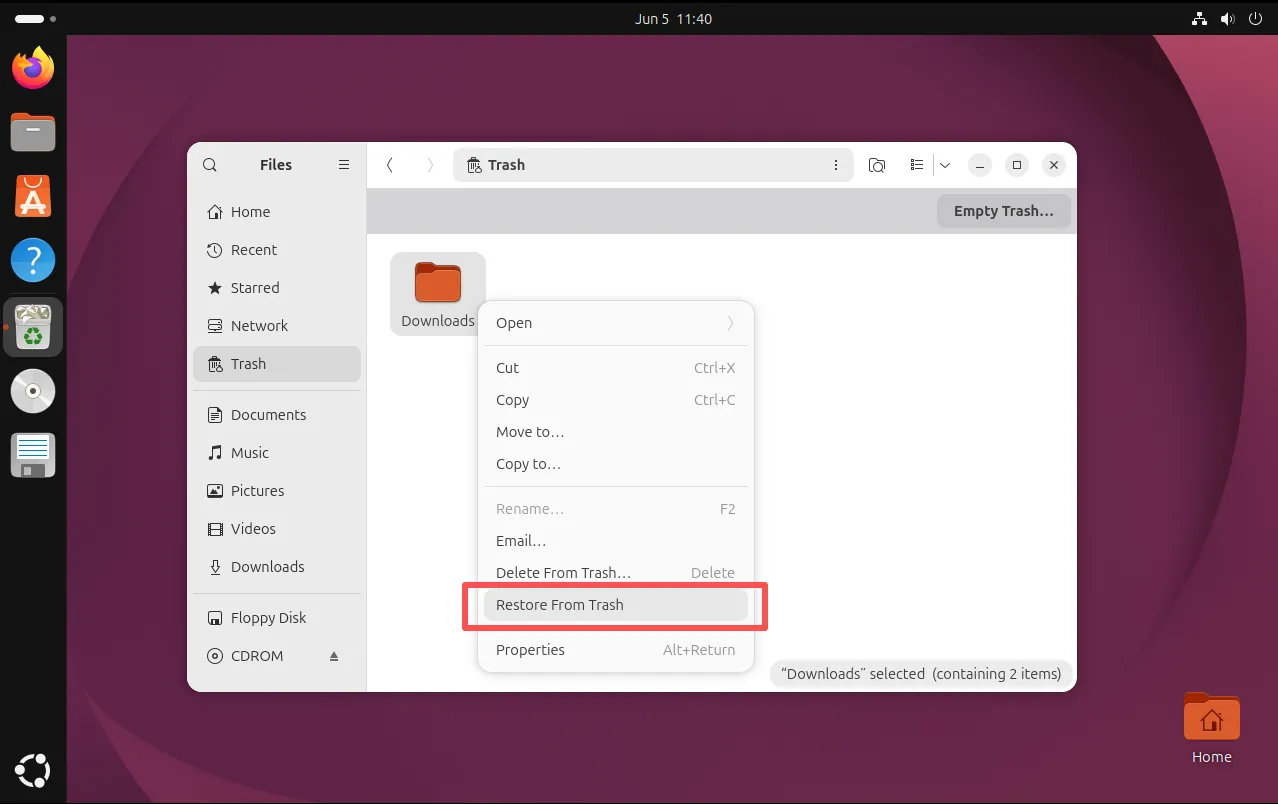The image size is (1278, 804).
Task: Choose Email… from context menu
Action: (x=615, y=541)
